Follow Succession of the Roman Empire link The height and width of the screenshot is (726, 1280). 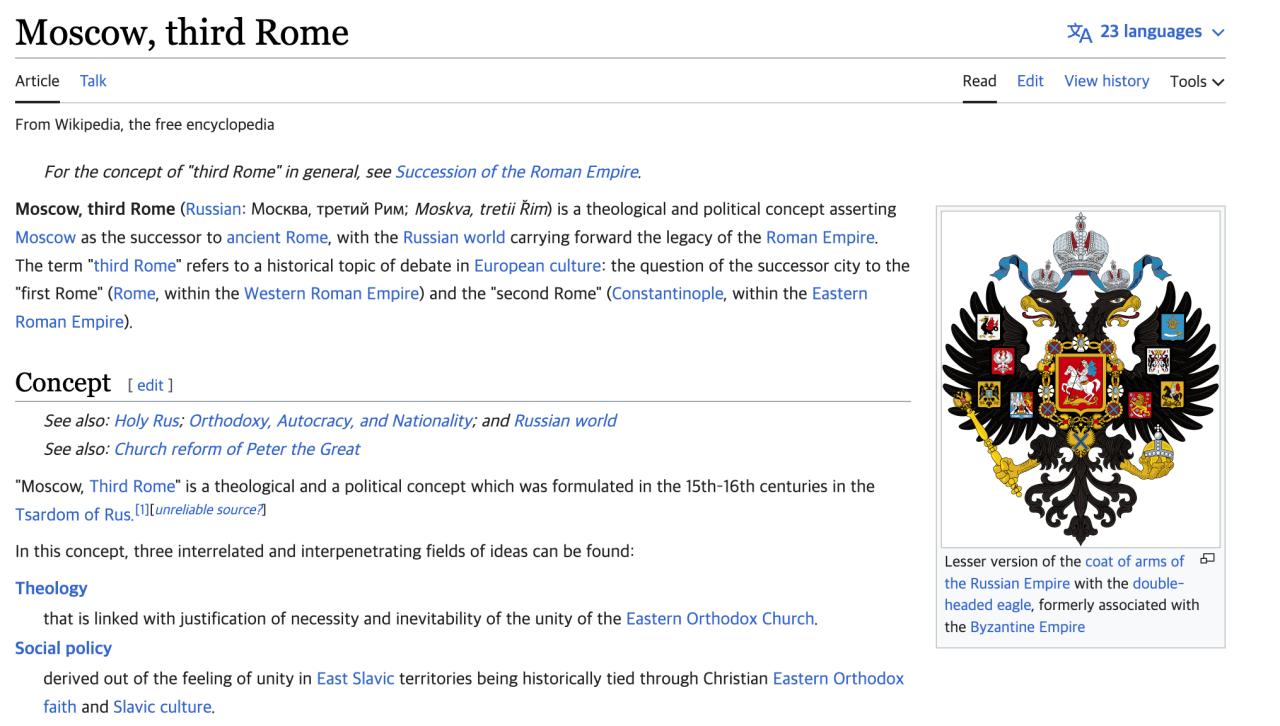coord(517,172)
